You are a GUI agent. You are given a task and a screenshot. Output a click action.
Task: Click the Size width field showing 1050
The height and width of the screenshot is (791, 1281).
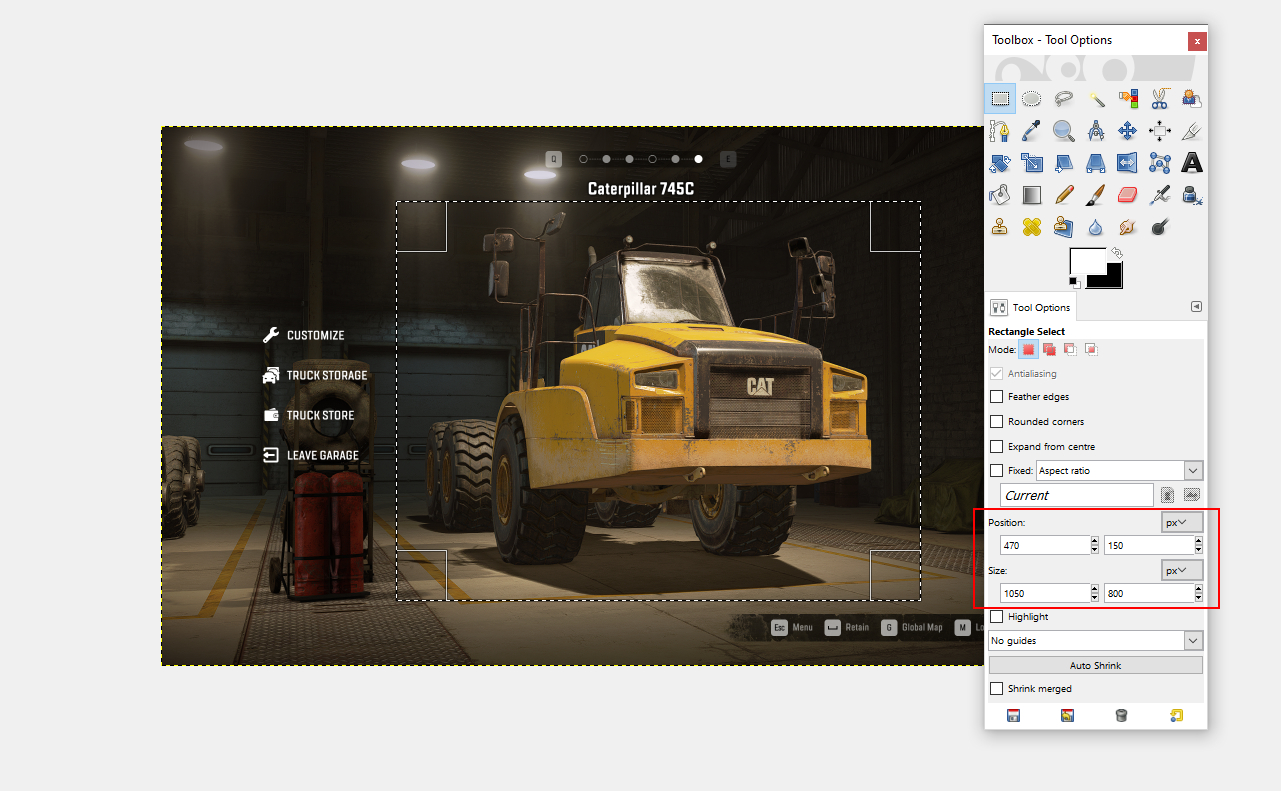[1045, 594]
